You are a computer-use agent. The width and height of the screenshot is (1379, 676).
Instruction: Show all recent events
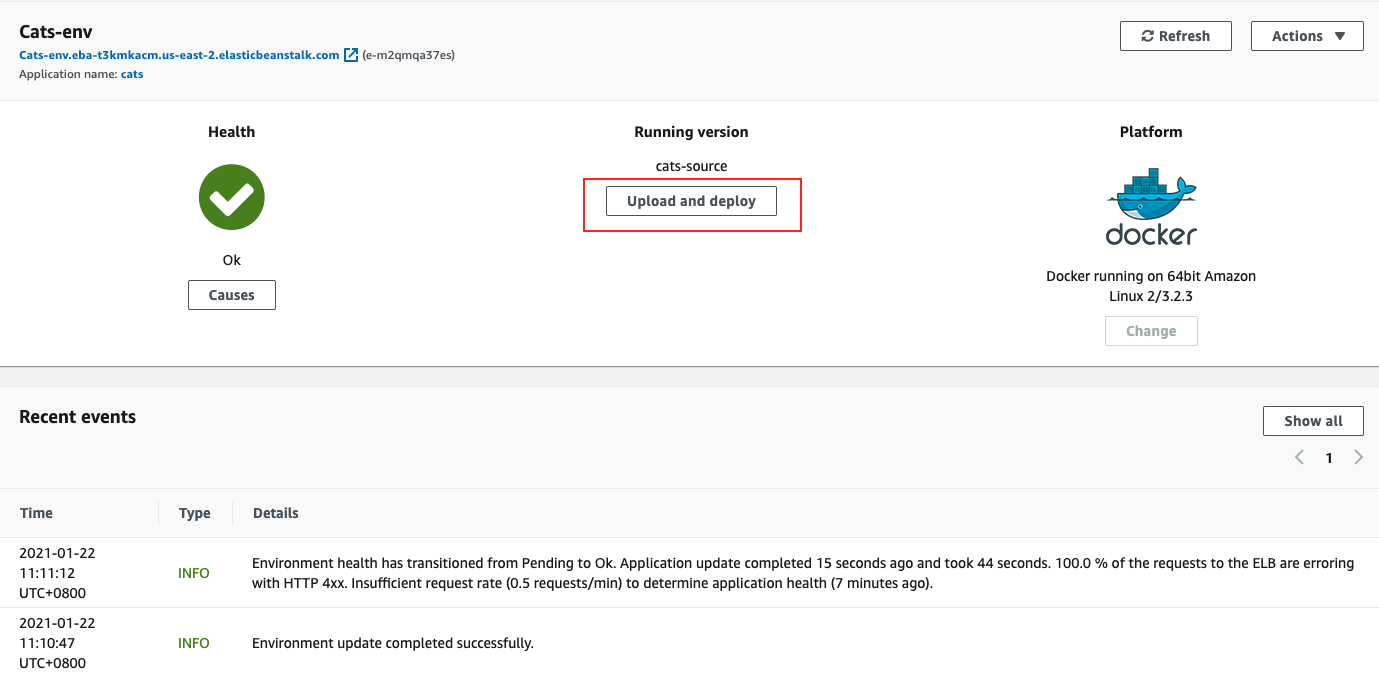click(1312, 421)
